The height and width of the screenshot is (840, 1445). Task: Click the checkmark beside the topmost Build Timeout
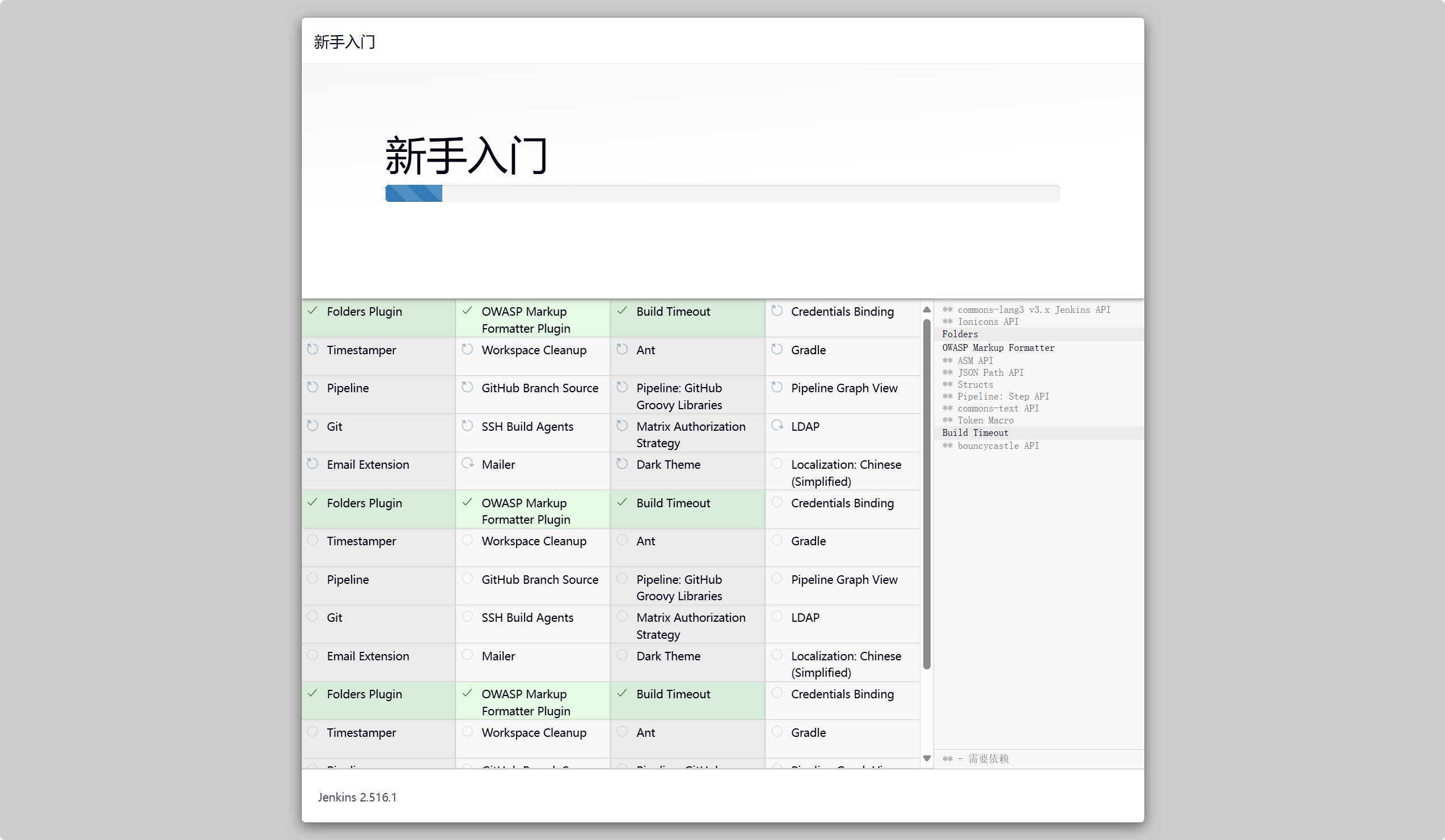click(x=622, y=311)
